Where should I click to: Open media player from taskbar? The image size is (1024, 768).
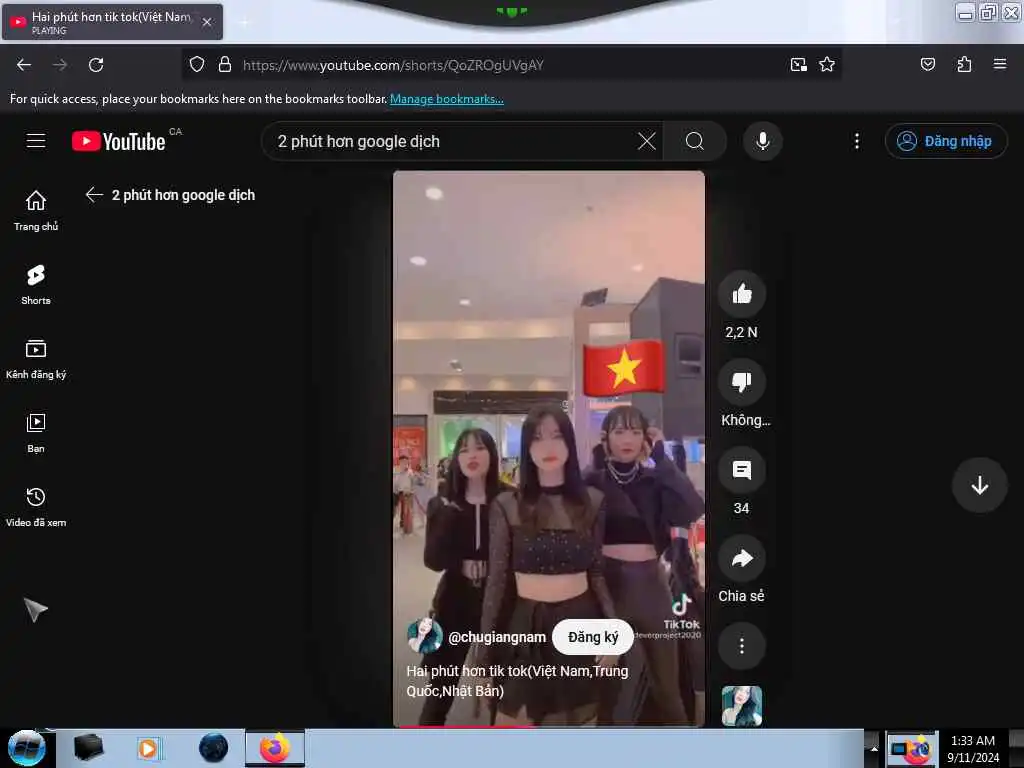point(149,748)
